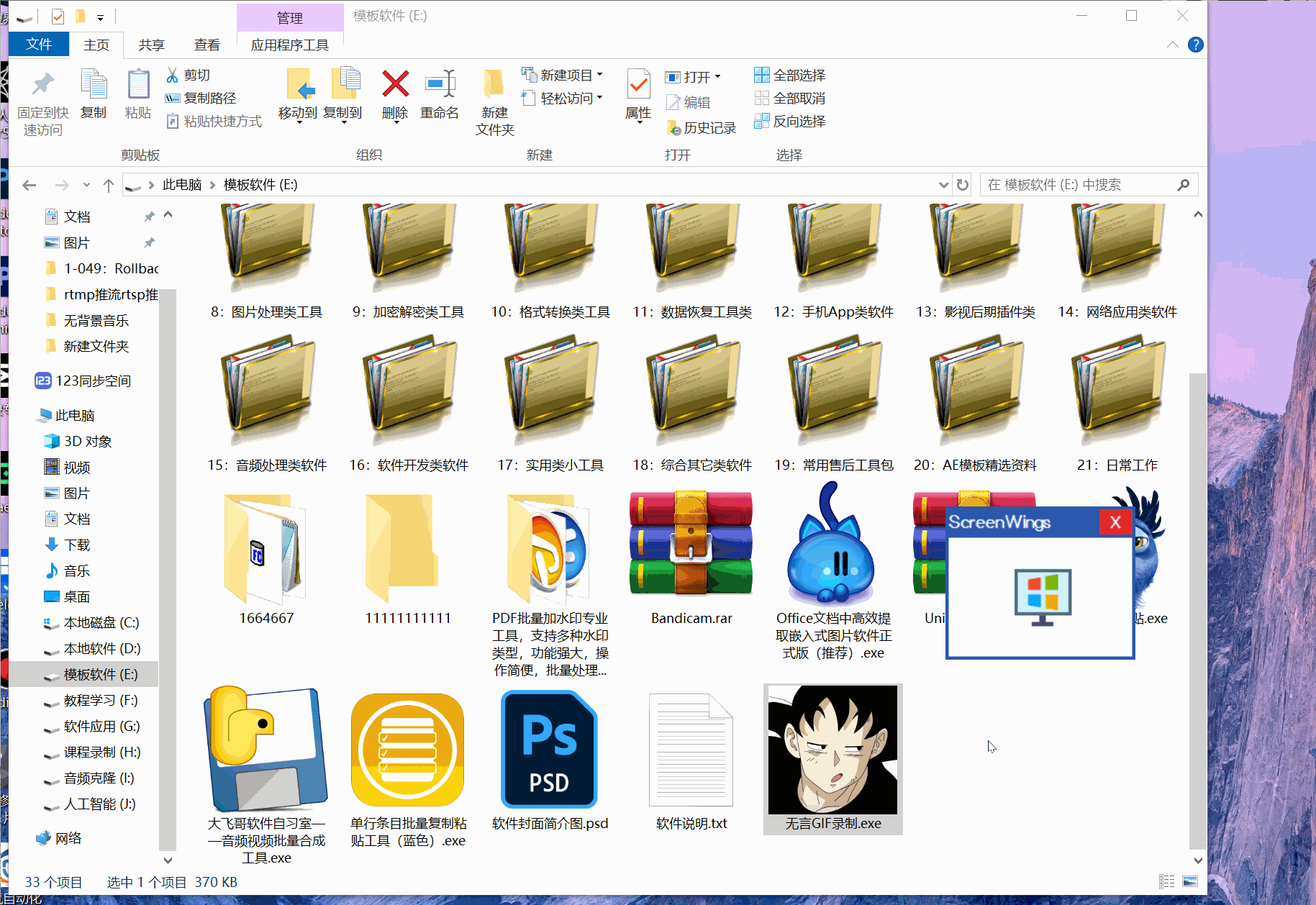1316x905 pixels.
Task: Click the 粘贴 (Paste) icon in ribbon
Action: point(137,94)
